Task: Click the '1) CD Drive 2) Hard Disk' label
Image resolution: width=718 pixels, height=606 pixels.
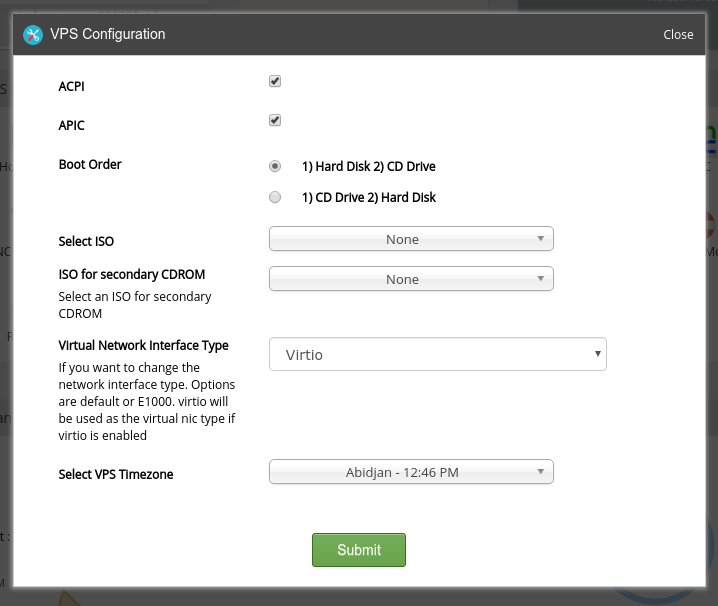Action: (369, 197)
